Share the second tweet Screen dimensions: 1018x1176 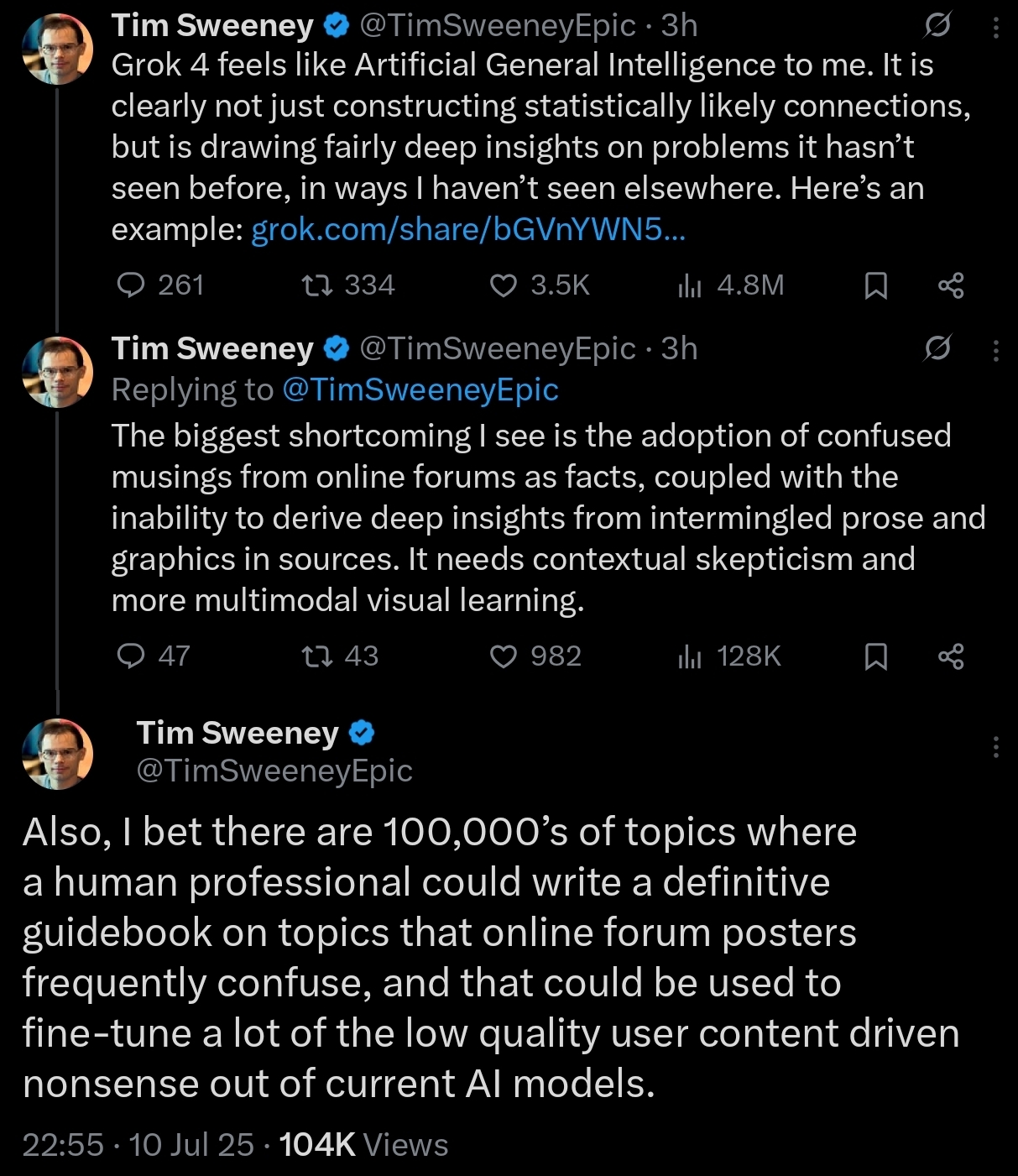(951, 656)
